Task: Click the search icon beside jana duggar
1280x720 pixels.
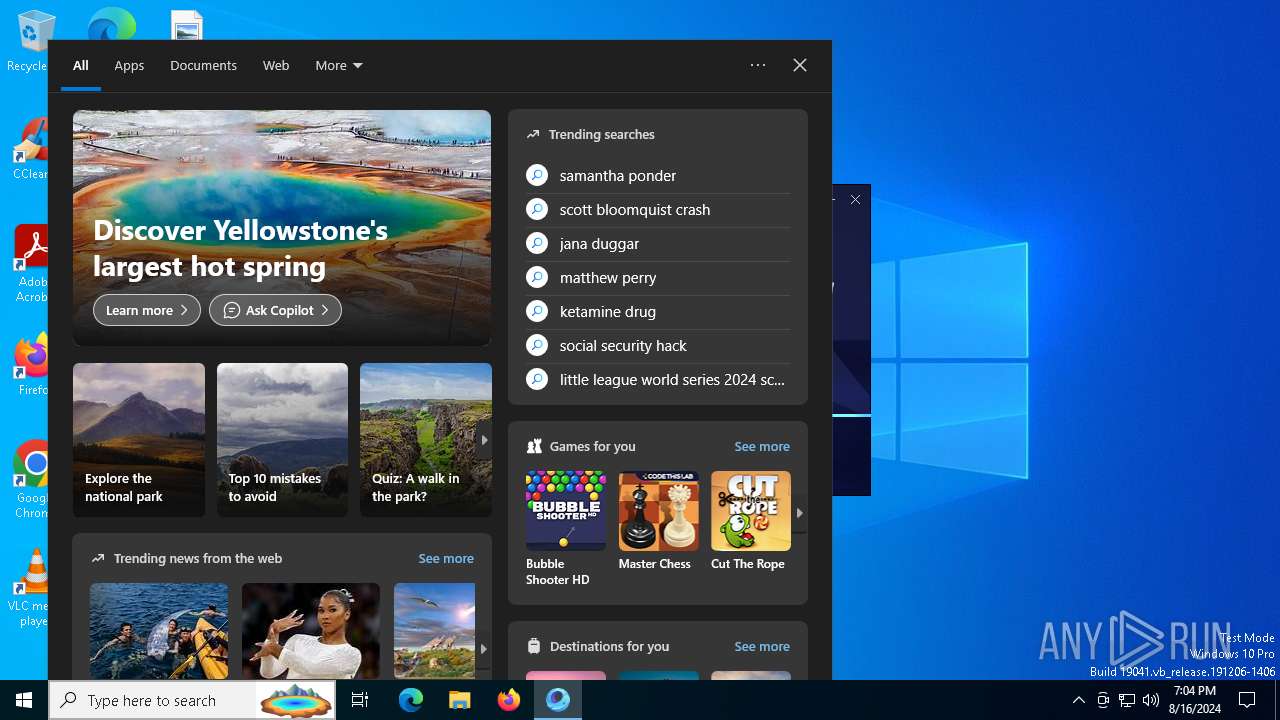Action: tap(537, 243)
